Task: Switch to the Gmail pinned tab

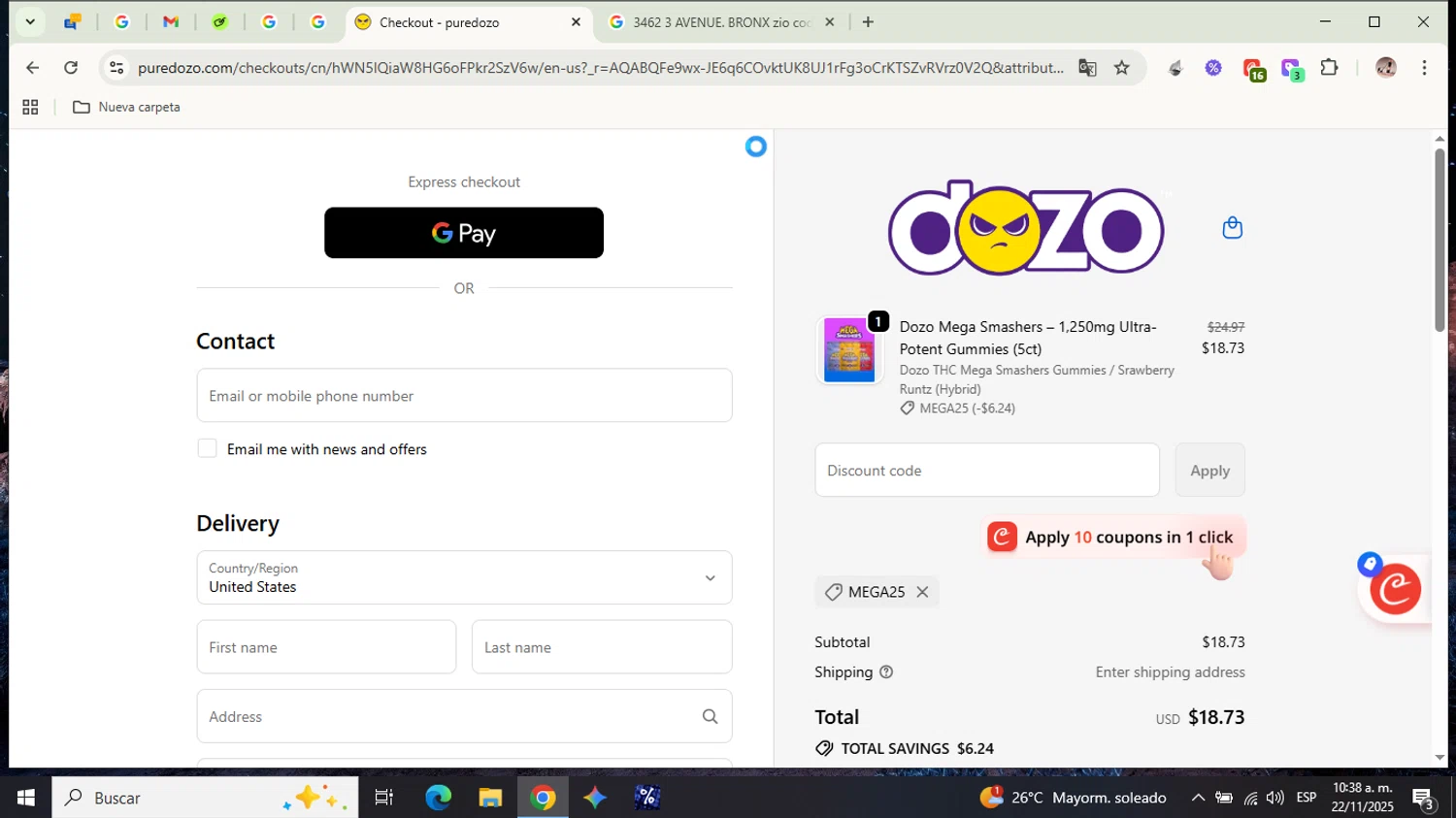Action: pyautogui.click(x=171, y=22)
